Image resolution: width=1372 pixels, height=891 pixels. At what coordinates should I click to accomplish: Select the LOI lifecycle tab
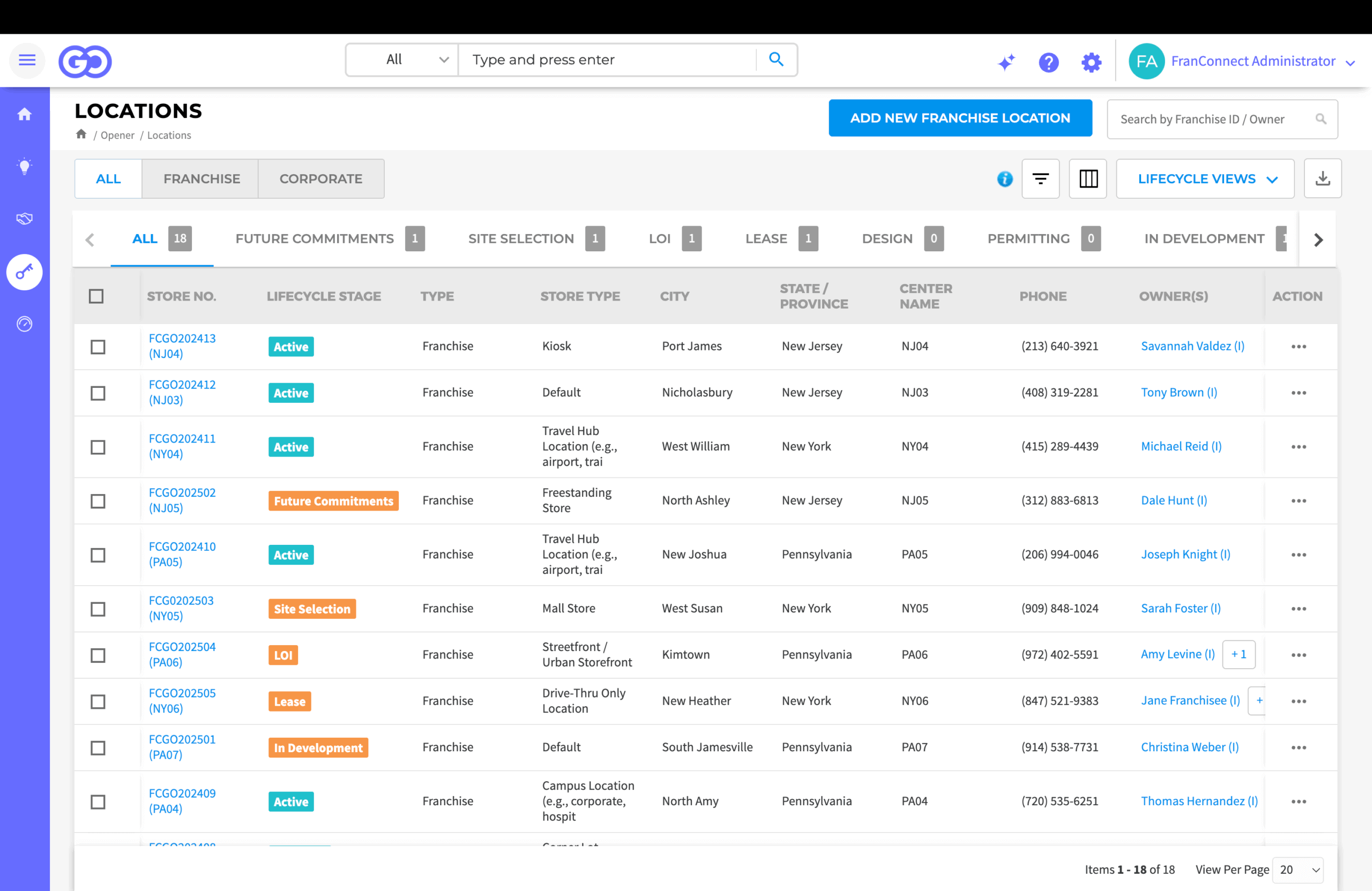click(675, 238)
